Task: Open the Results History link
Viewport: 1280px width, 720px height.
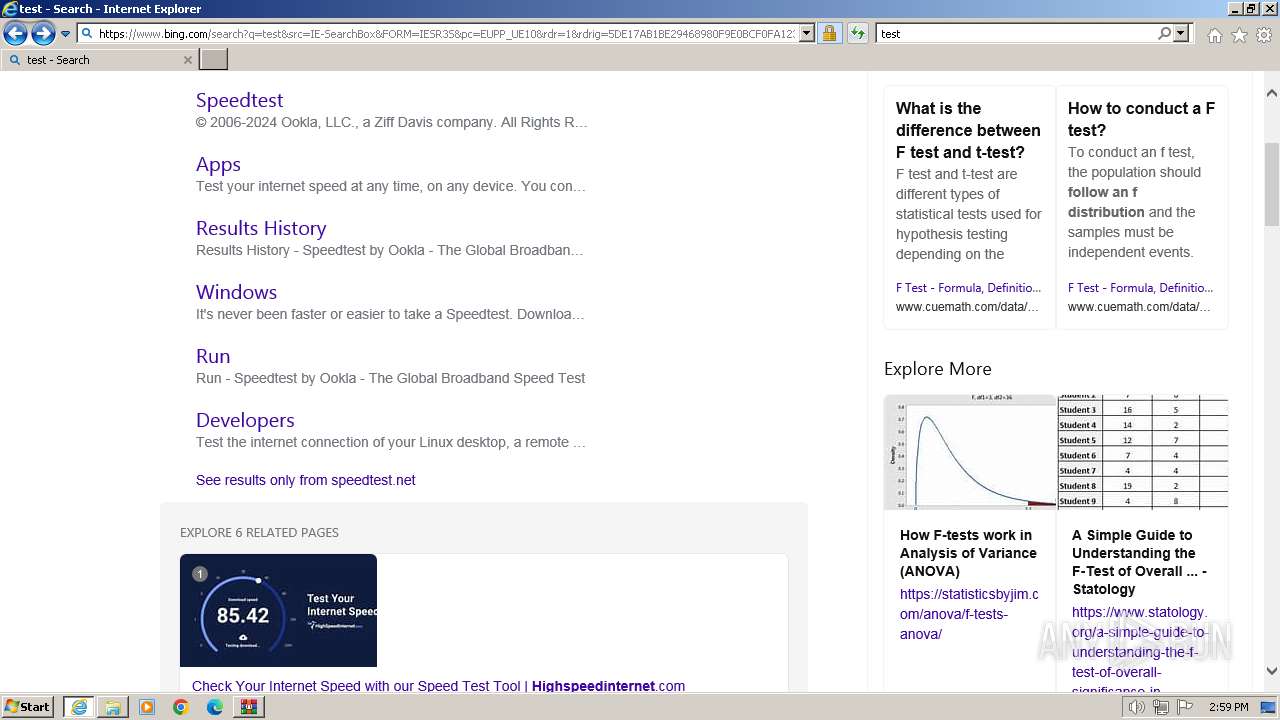Action: (261, 228)
